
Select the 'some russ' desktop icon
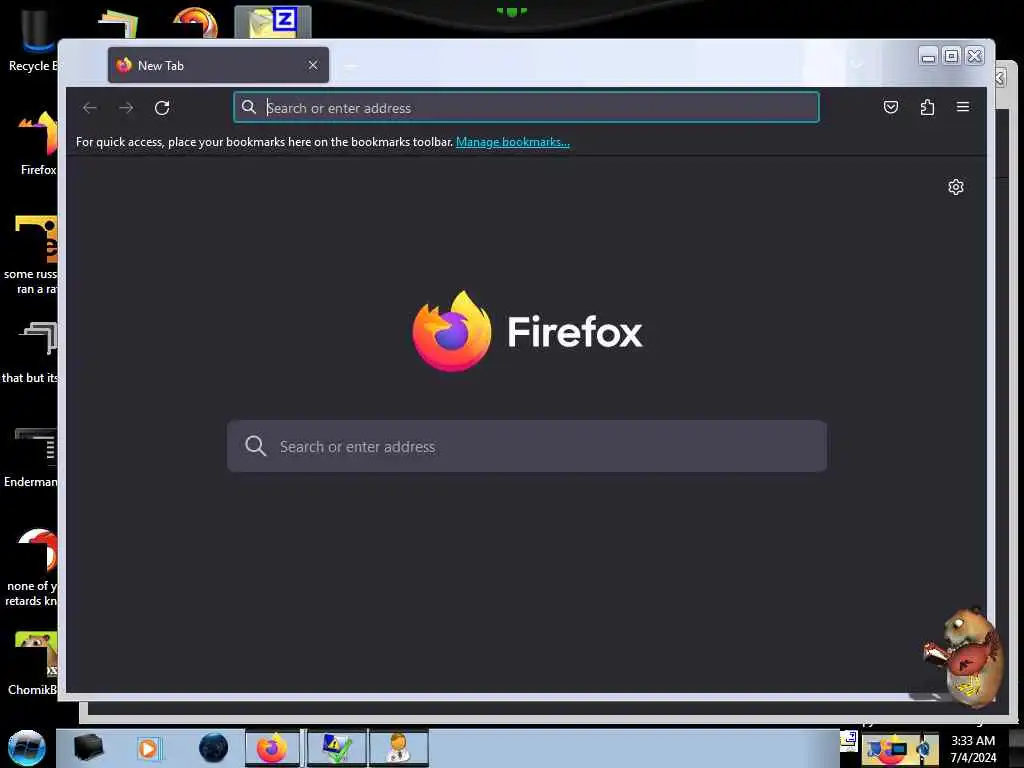(x=31, y=255)
